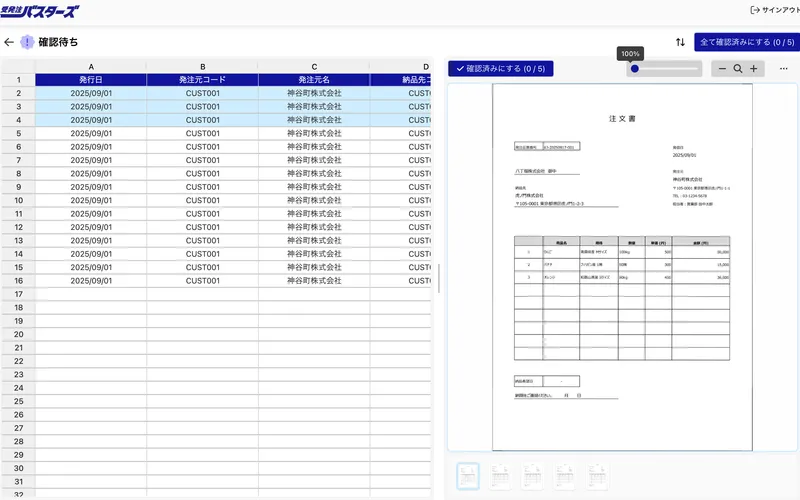The width and height of the screenshot is (800, 500).
Task: Click the zoom in plus icon
Action: (754, 68)
